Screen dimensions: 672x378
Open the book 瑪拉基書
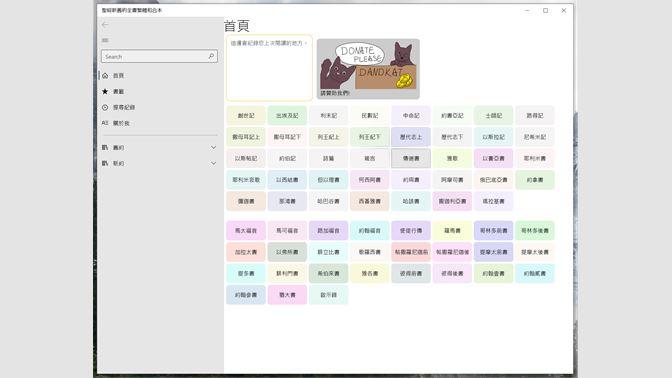494,201
